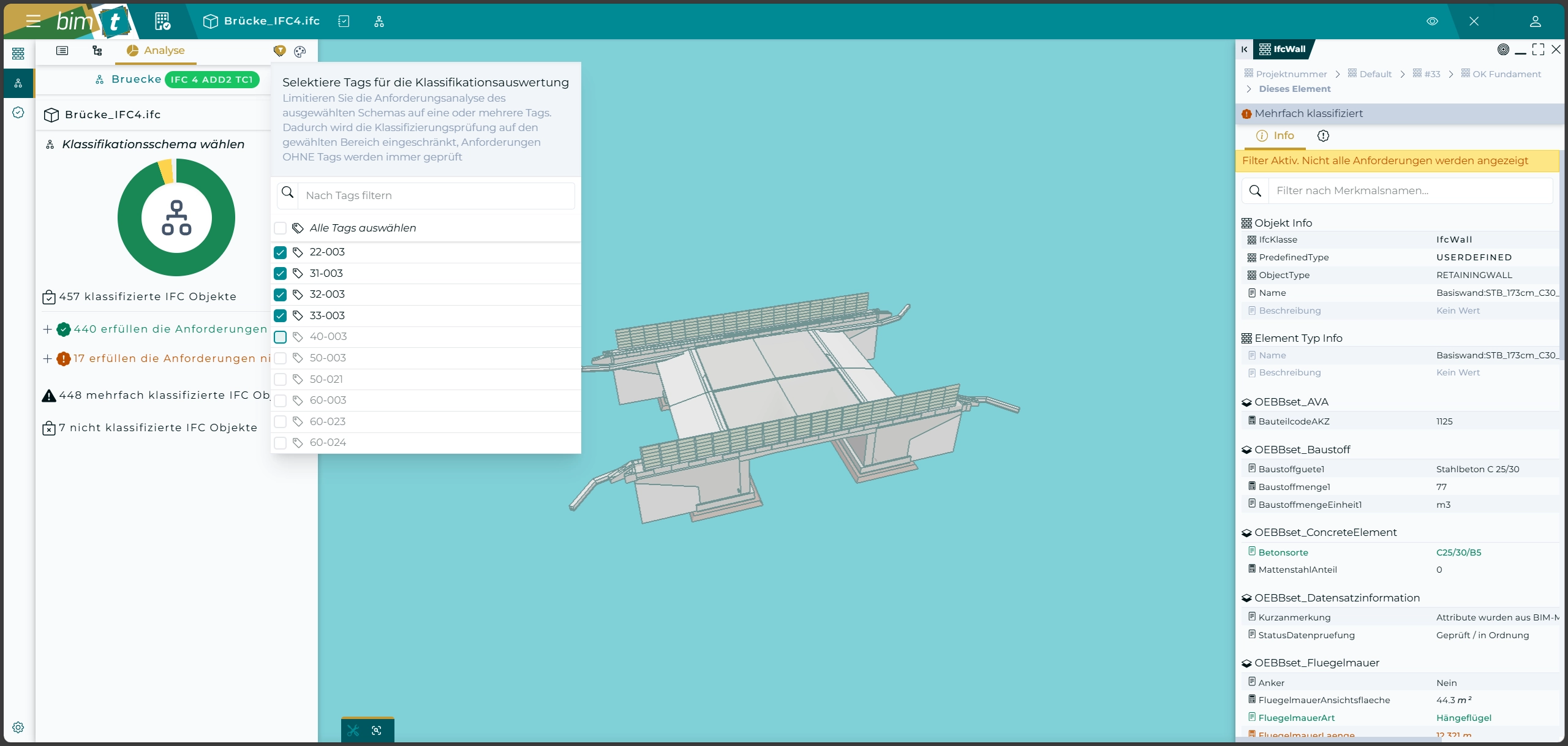Image resolution: width=1568 pixels, height=746 pixels.
Task: Click the eye visibility icon in header
Action: tap(1432, 21)
